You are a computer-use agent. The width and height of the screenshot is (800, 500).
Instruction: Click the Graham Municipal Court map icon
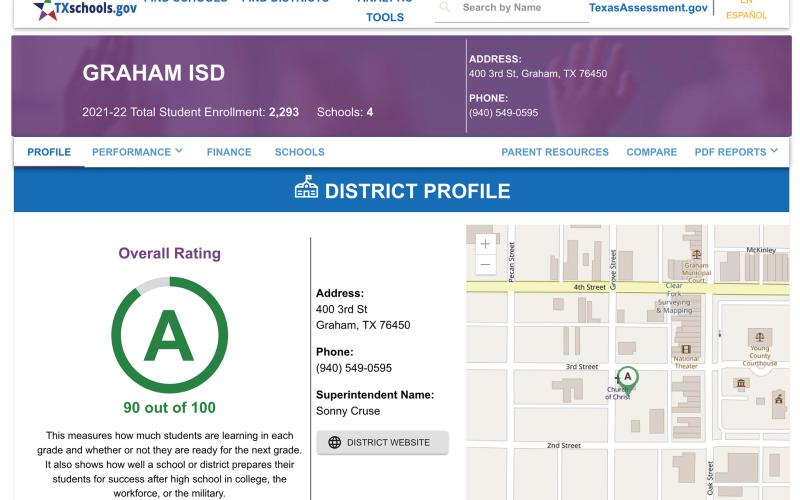click(696, 254)
